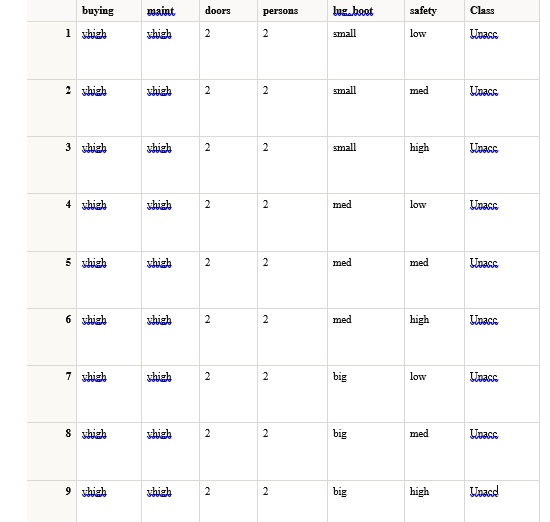Click the 'buying' column header
The image size is (550, 522).
point(109,11)
